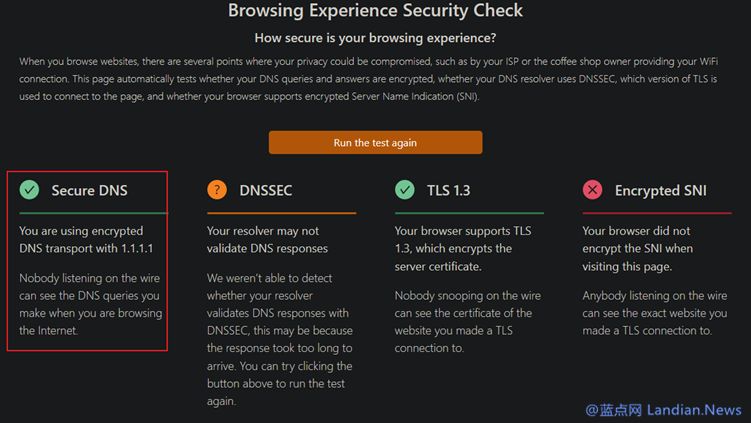Select the DNSSEC heading text

(266, 191)
